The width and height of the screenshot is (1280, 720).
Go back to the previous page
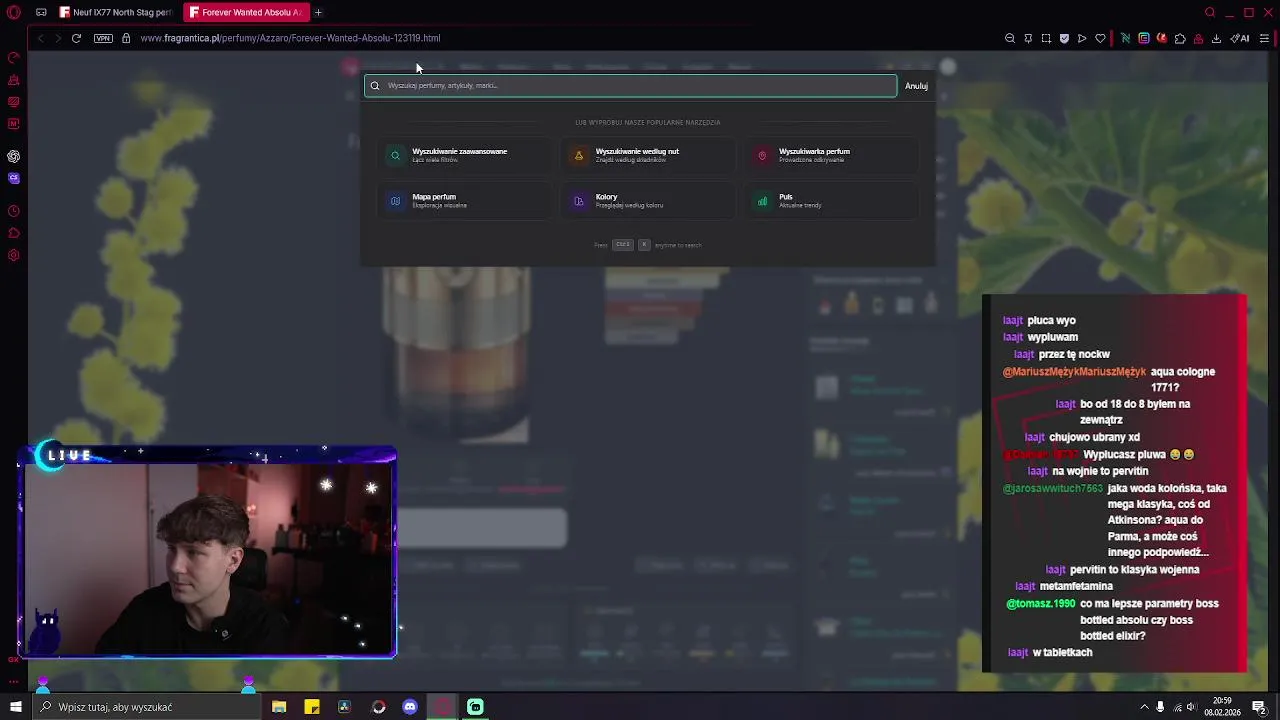pos(40,38)
